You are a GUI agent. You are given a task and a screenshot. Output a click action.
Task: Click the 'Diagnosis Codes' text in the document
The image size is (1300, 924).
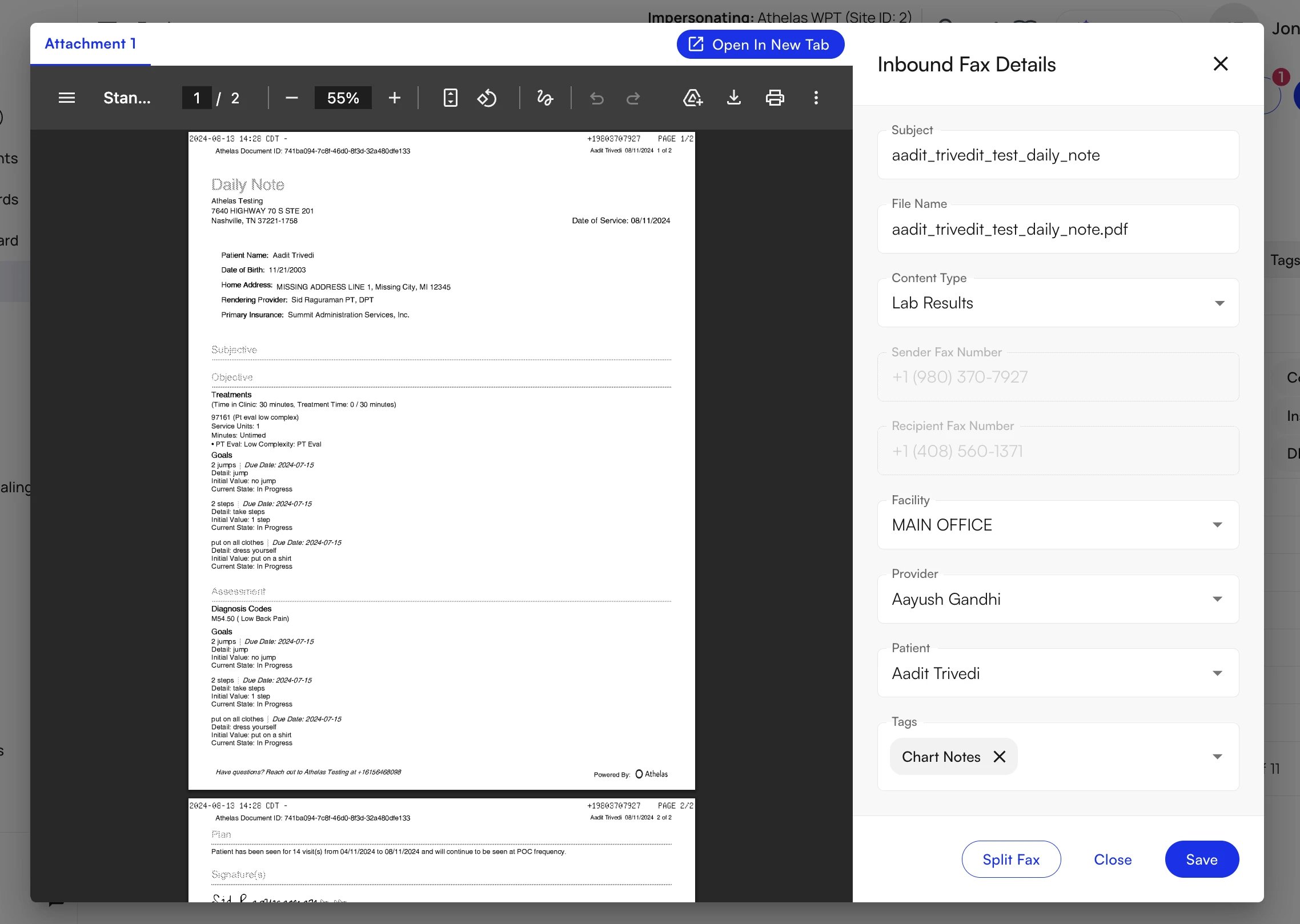241,609
